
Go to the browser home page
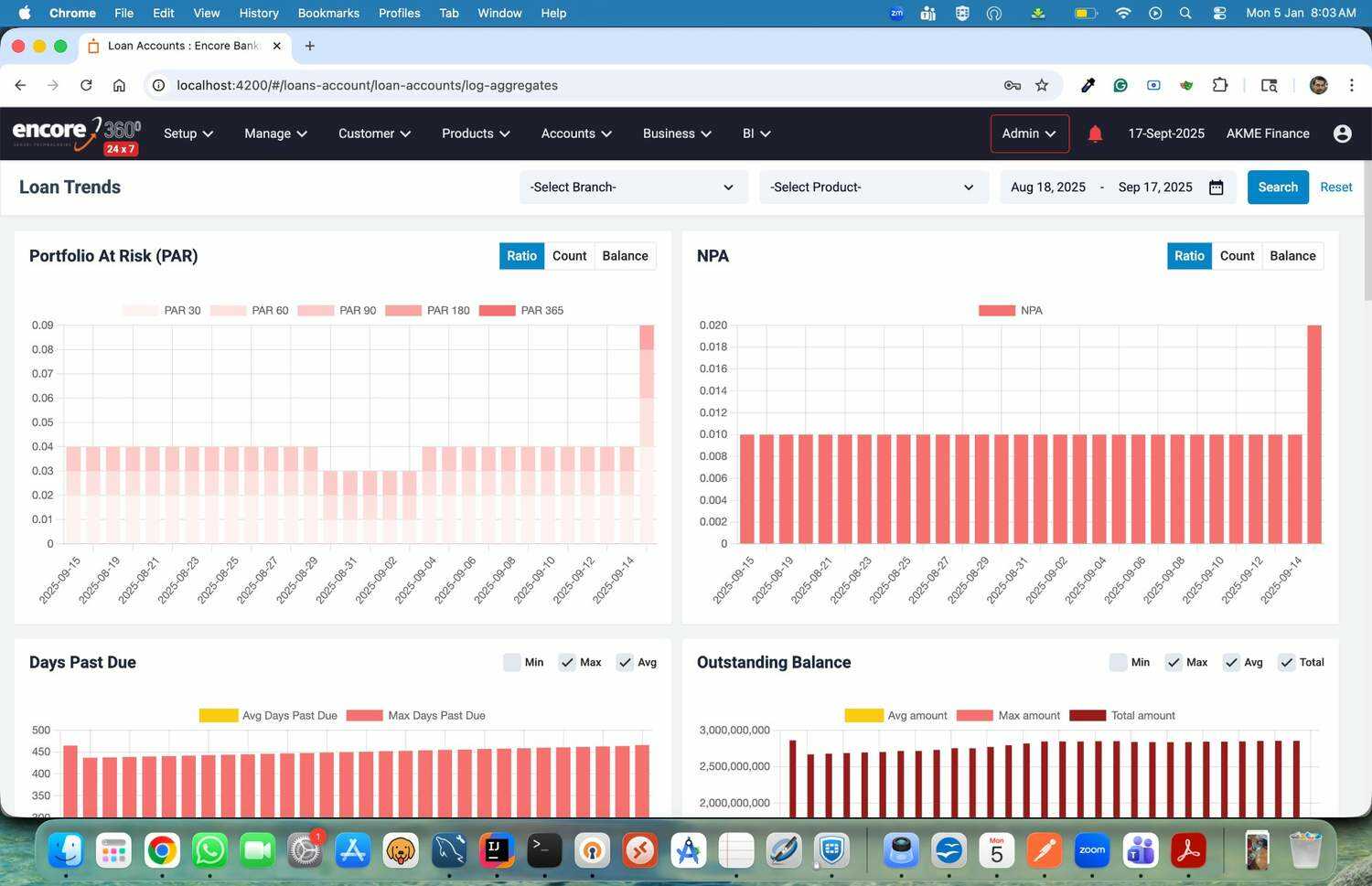coord(119,85)
